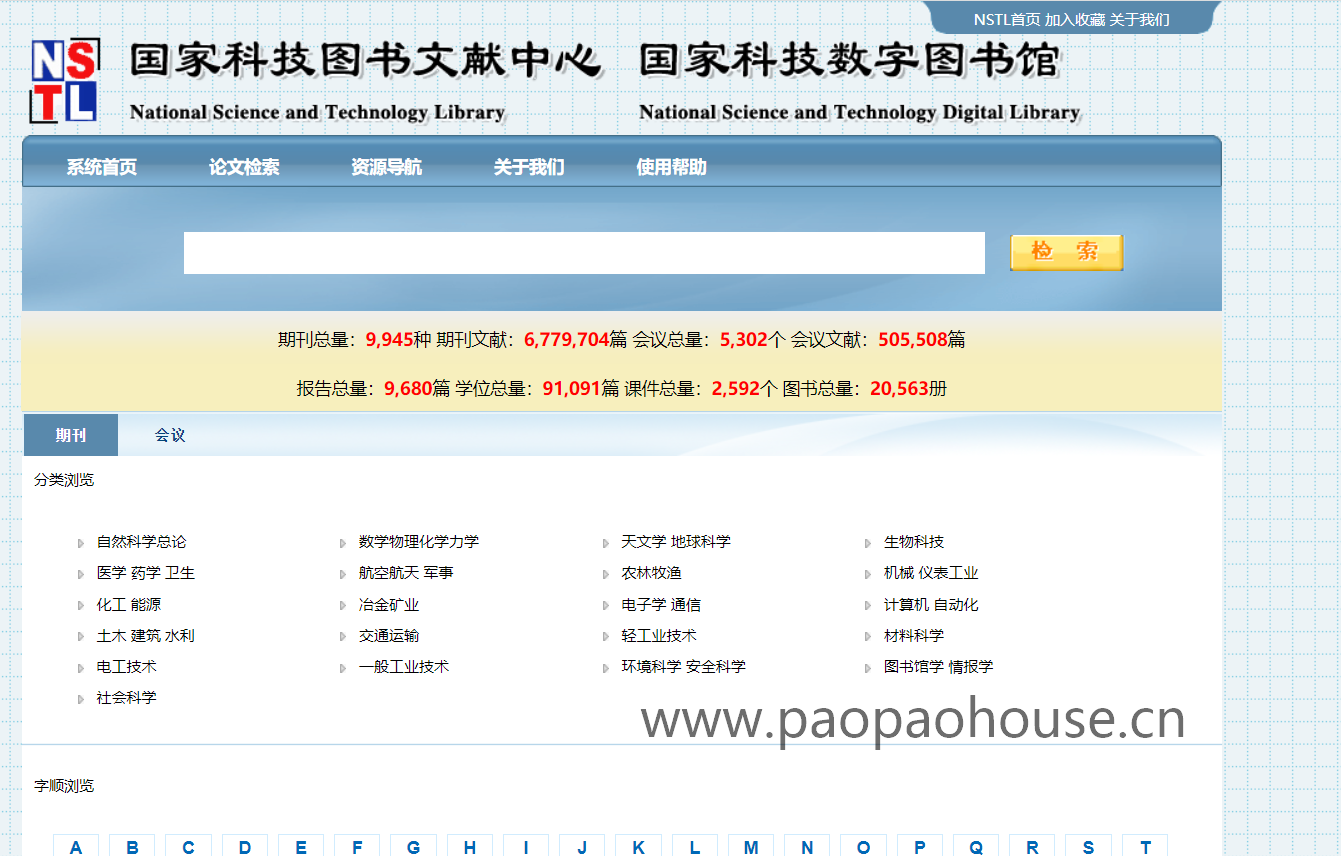1341x856 pixels.
Task: Browse titles starting with letter D
Action: pyautogui.click(x=245, y=847)
